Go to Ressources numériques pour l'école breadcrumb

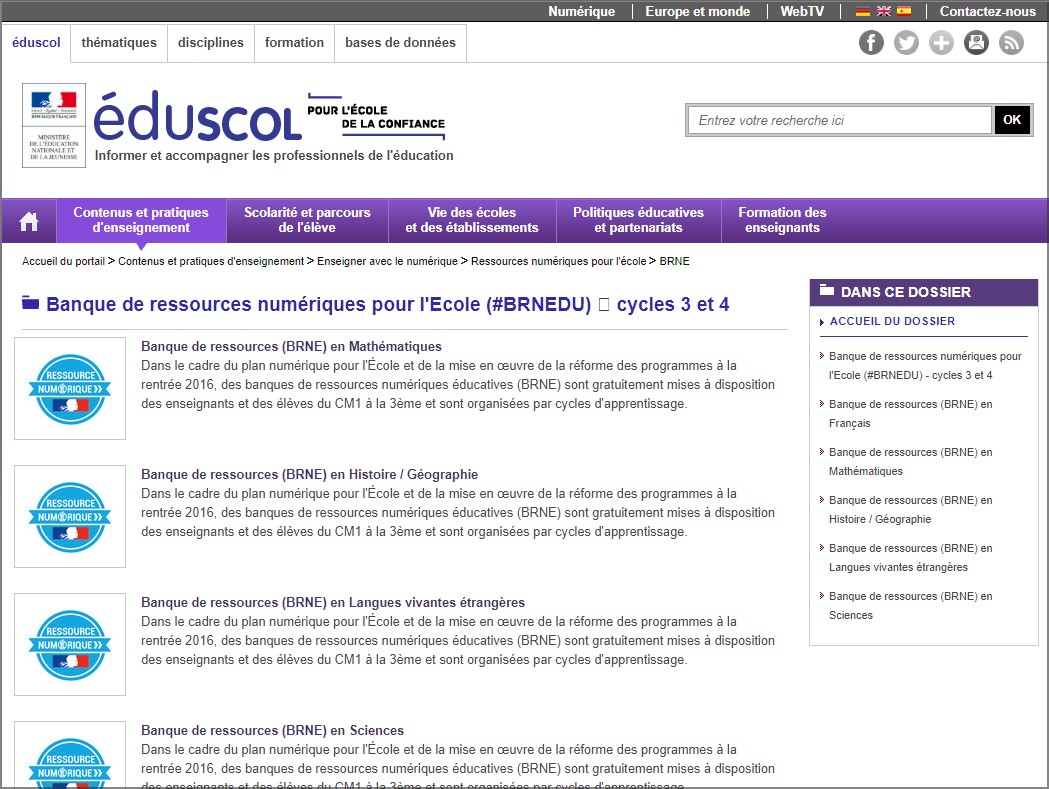click(x=559, y=262)
